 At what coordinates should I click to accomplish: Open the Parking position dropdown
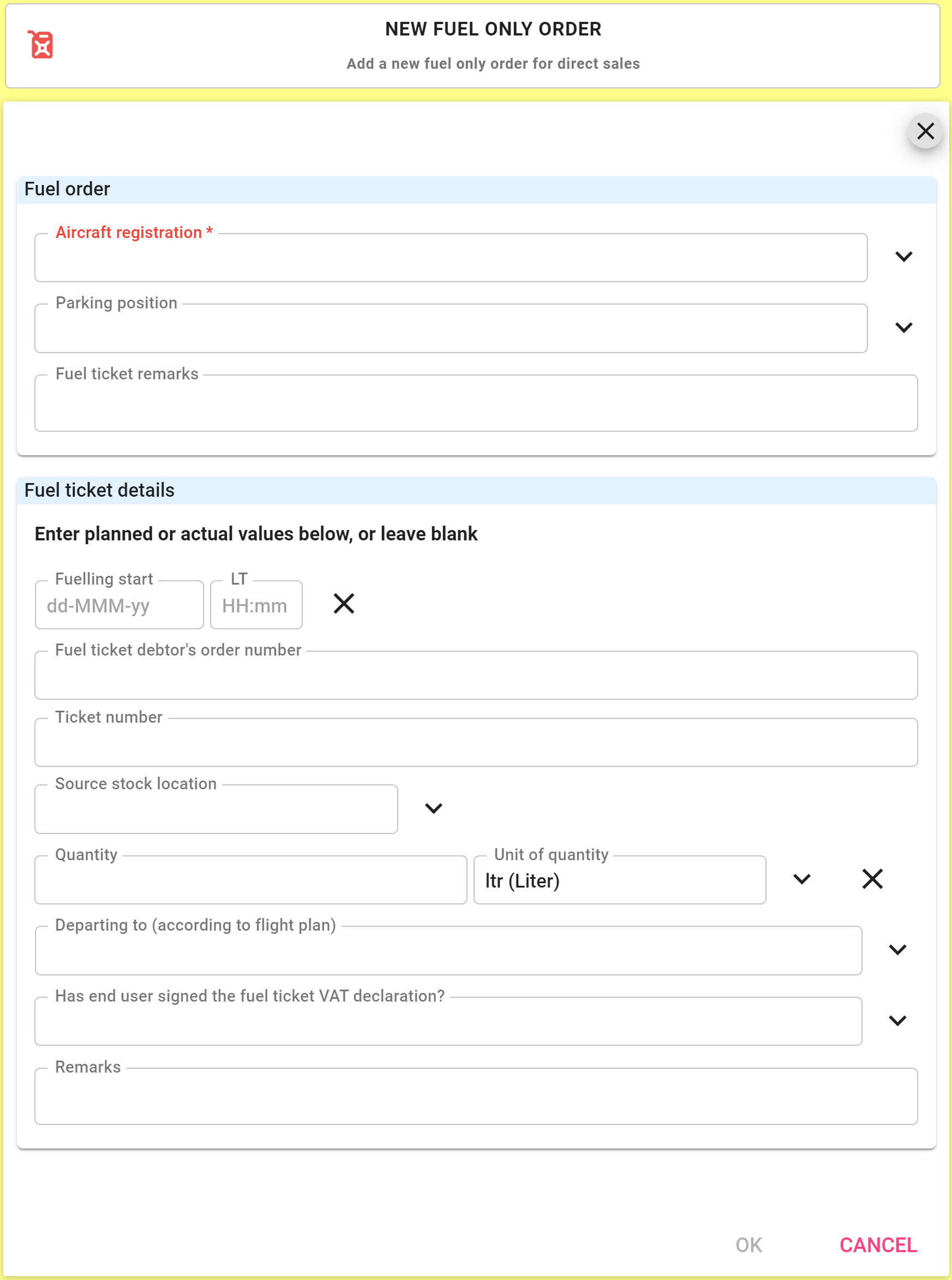tap(903, 328)
